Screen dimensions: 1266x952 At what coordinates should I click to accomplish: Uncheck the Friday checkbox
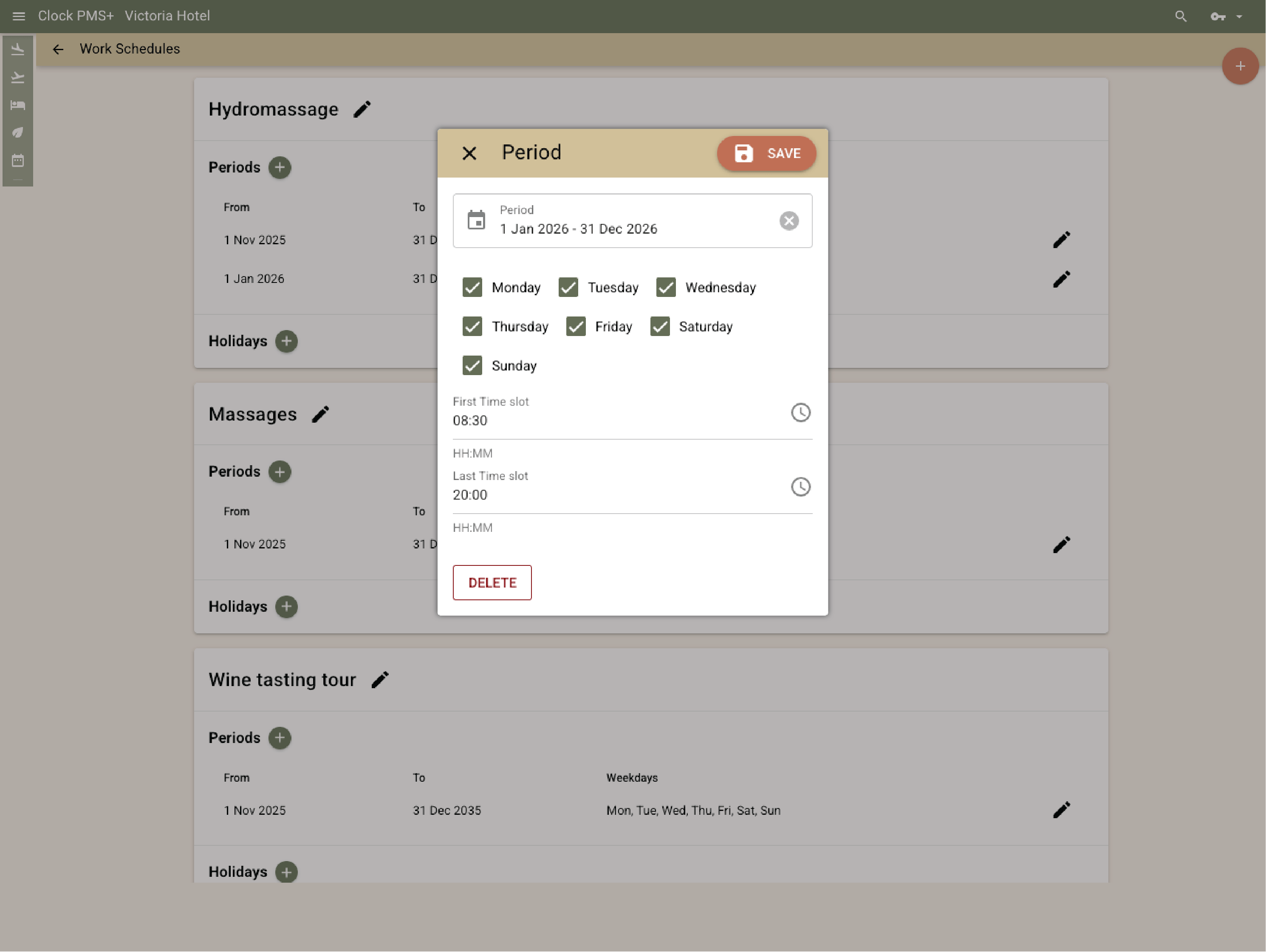(x=576, y=326)
